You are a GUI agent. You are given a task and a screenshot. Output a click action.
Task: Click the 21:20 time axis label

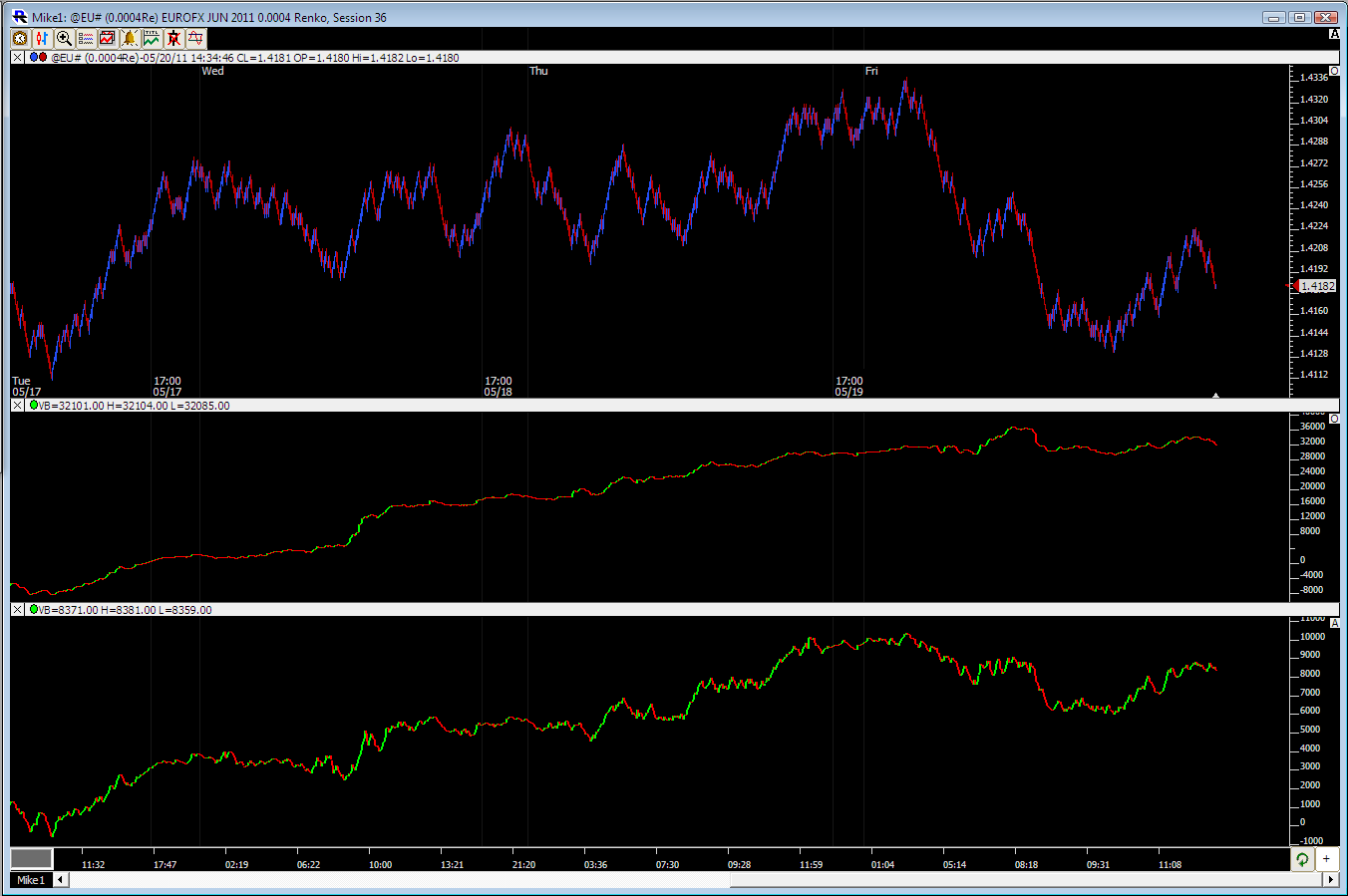coord(523,865)
